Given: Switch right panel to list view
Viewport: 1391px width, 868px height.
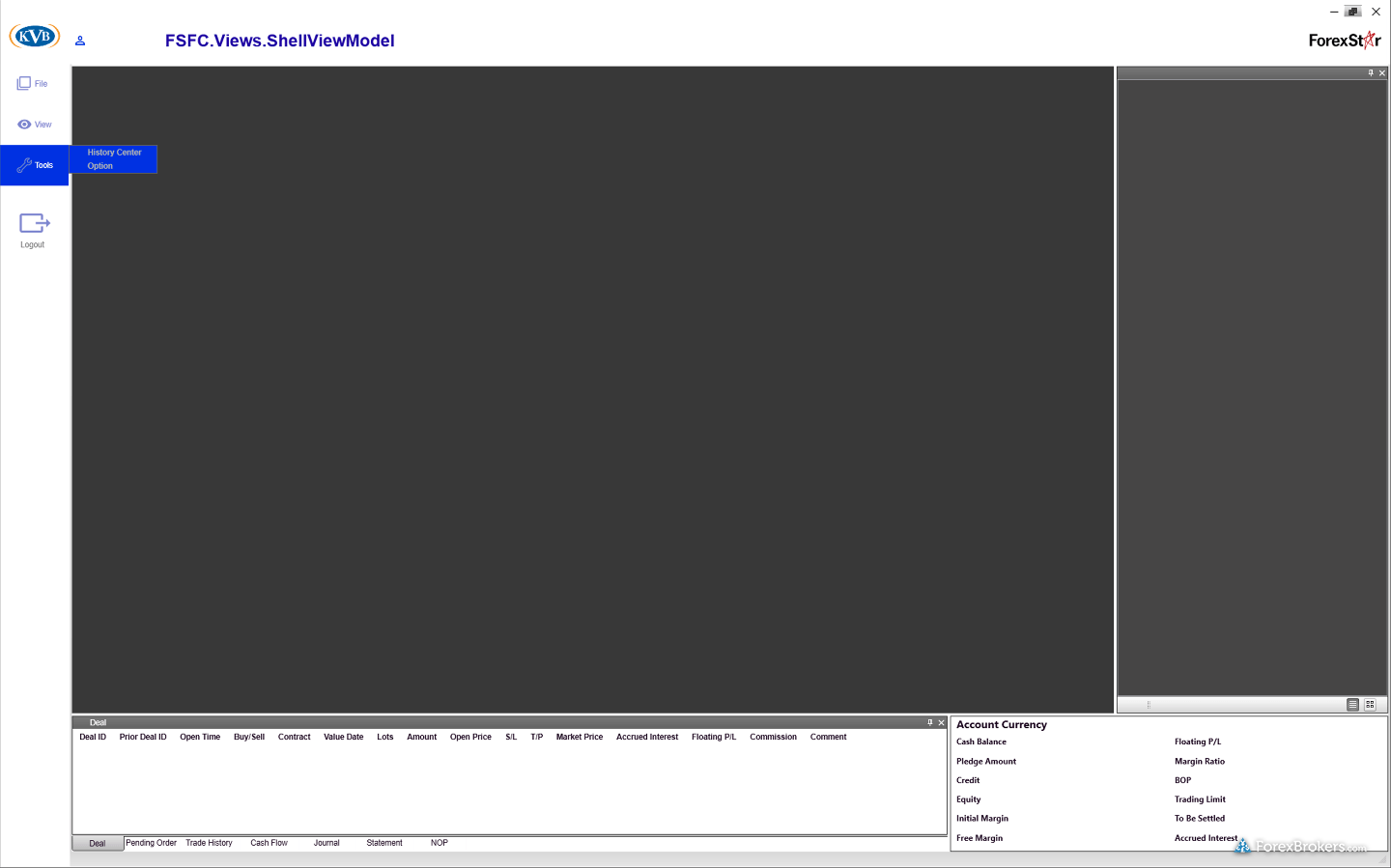Looking at the screenshot, I should 1352,705.
